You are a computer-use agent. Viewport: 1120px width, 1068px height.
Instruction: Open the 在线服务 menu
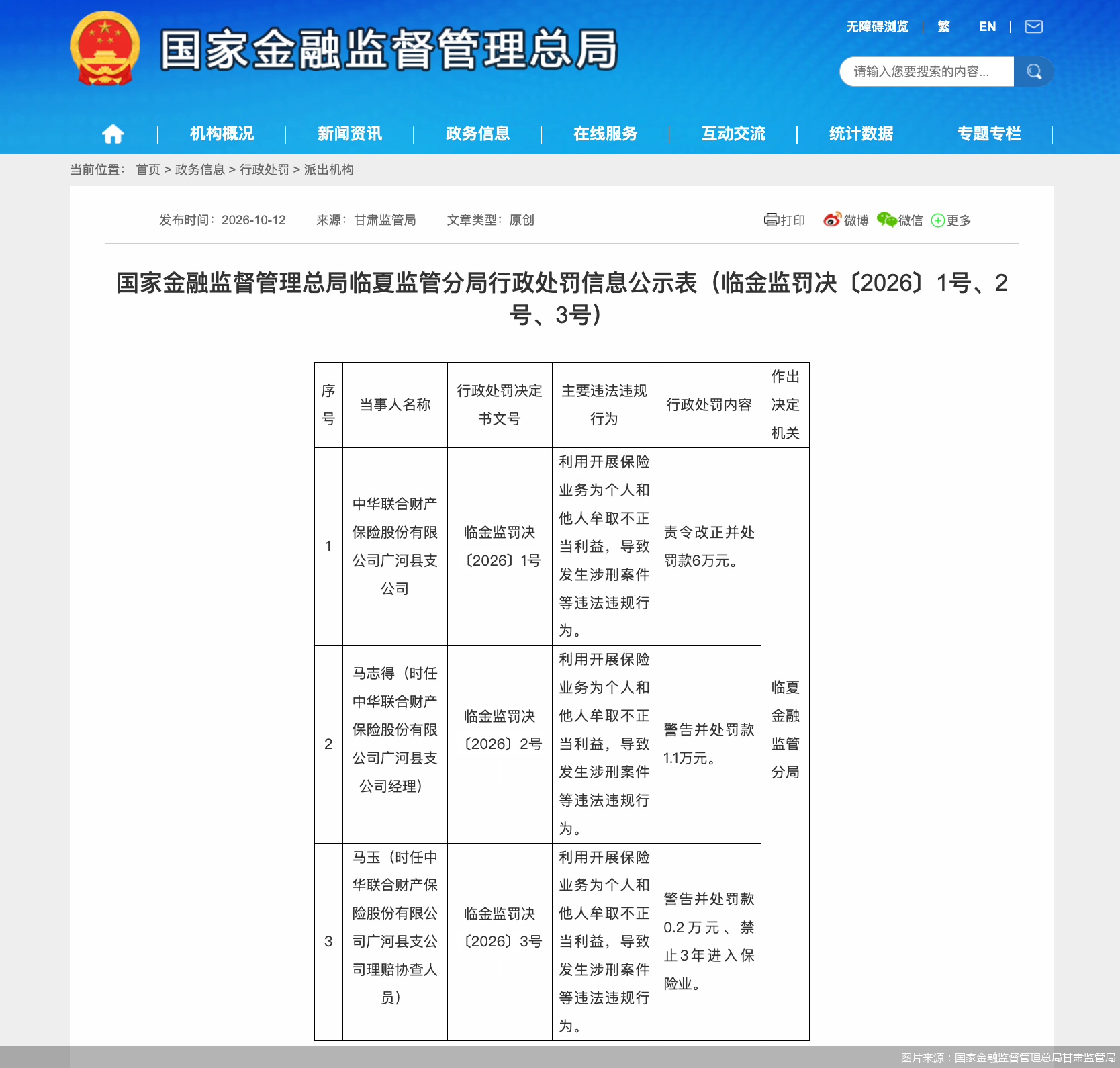(605, 134)
